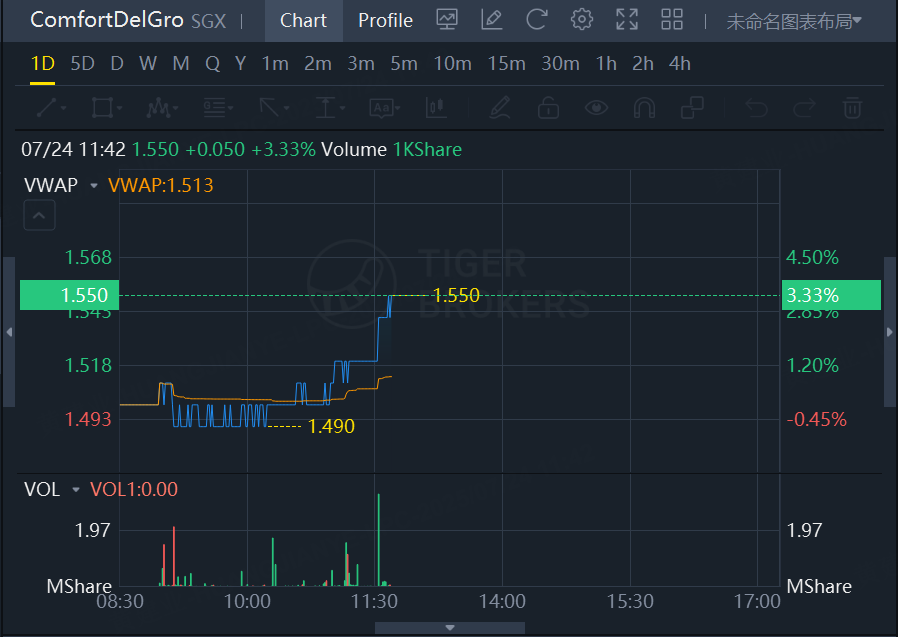Switch to the 15m interval
The height and width of the screenshot is (637, 898).
click(506, 64)
